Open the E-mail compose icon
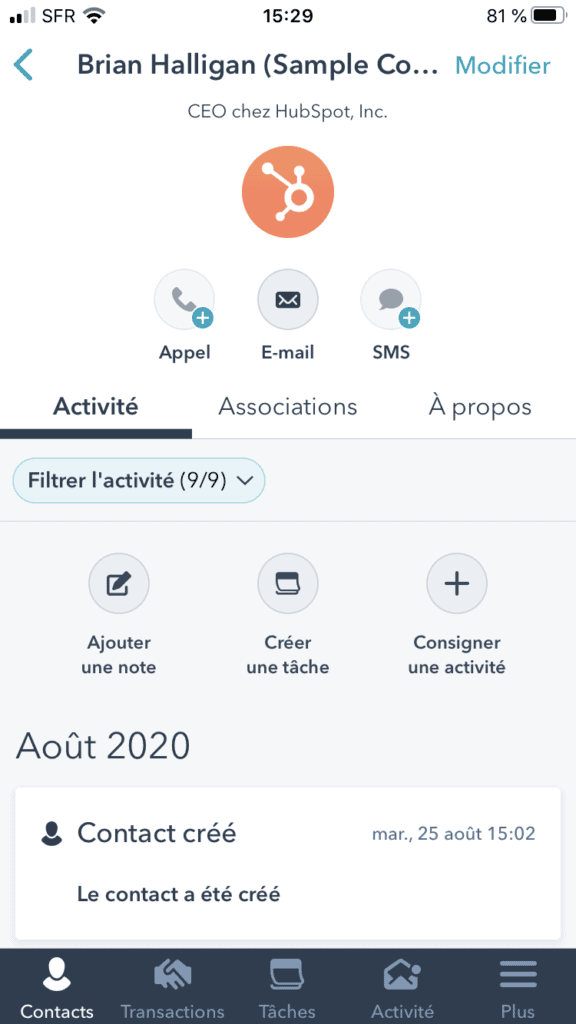 pos(287,299)
